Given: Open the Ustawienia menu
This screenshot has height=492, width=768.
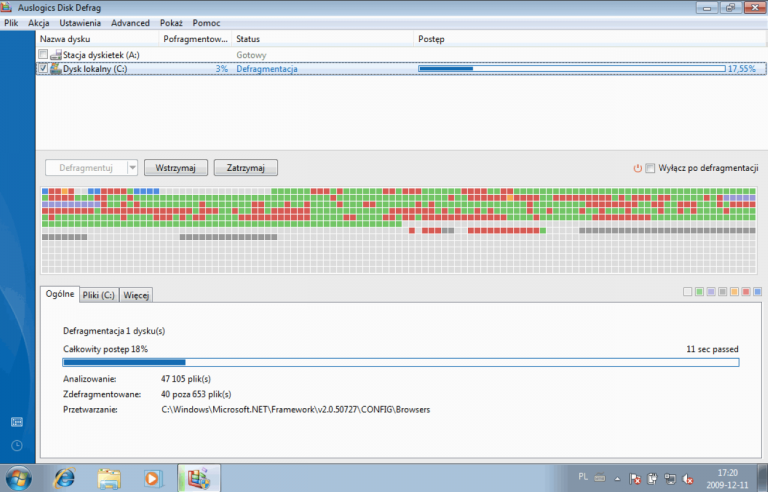Looking at the screenshot, I should pyautogui.click(x=80, y=23).
